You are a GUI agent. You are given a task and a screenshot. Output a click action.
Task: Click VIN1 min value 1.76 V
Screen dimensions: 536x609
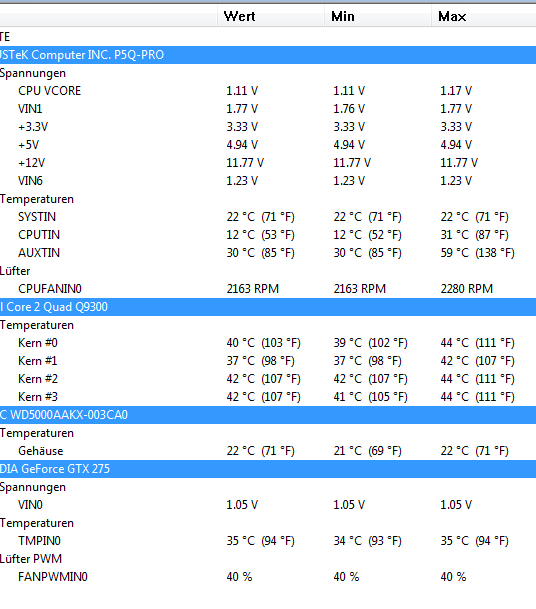click(x=349, y=109)
